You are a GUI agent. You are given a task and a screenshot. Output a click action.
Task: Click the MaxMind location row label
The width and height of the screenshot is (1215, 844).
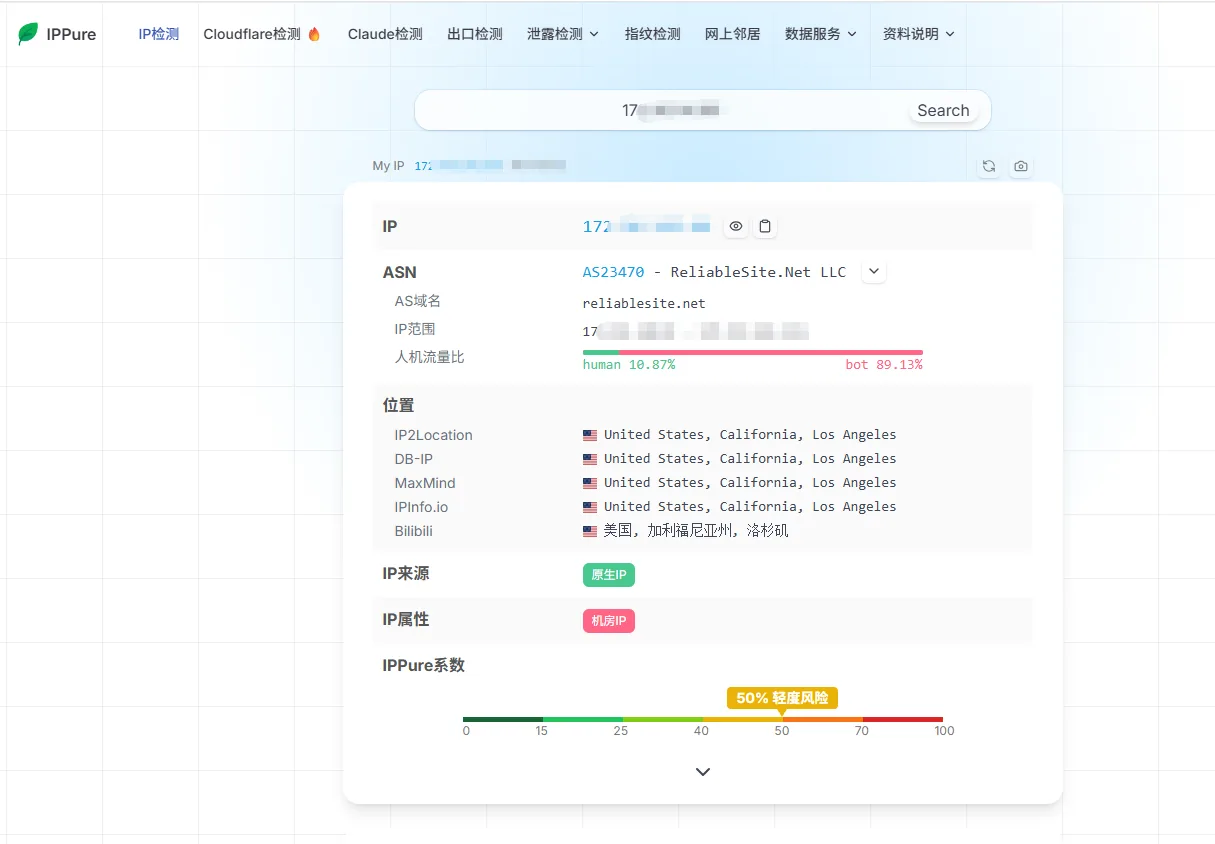(x=425, y=483)
